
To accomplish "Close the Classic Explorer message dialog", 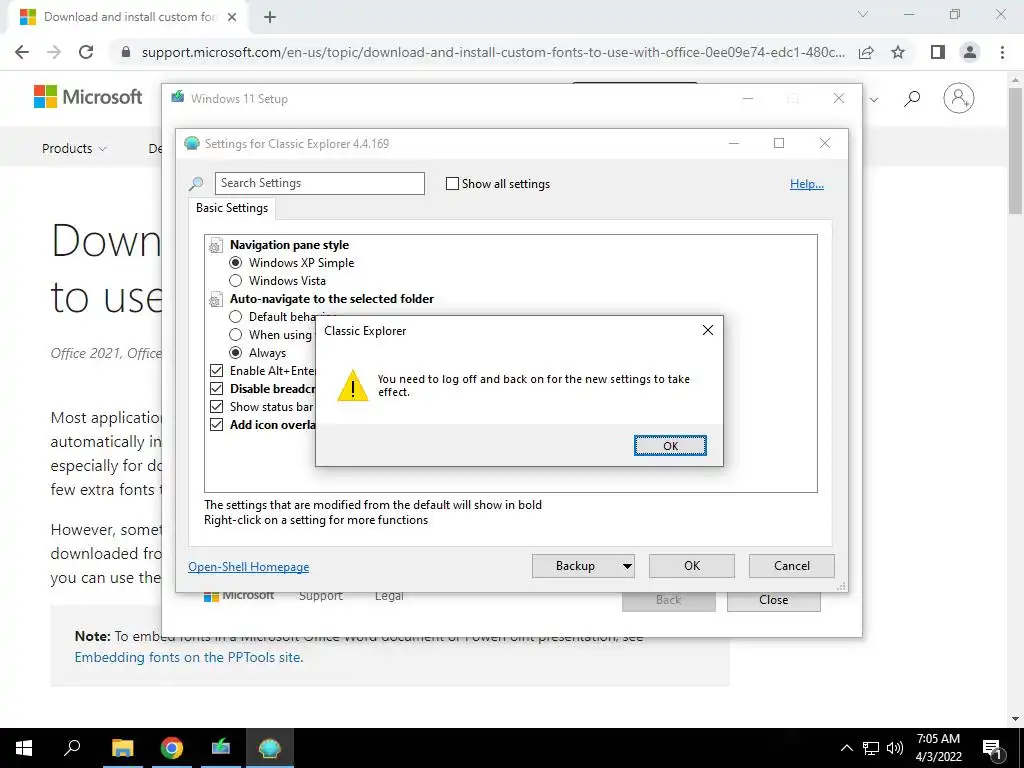I will point(707,330).
